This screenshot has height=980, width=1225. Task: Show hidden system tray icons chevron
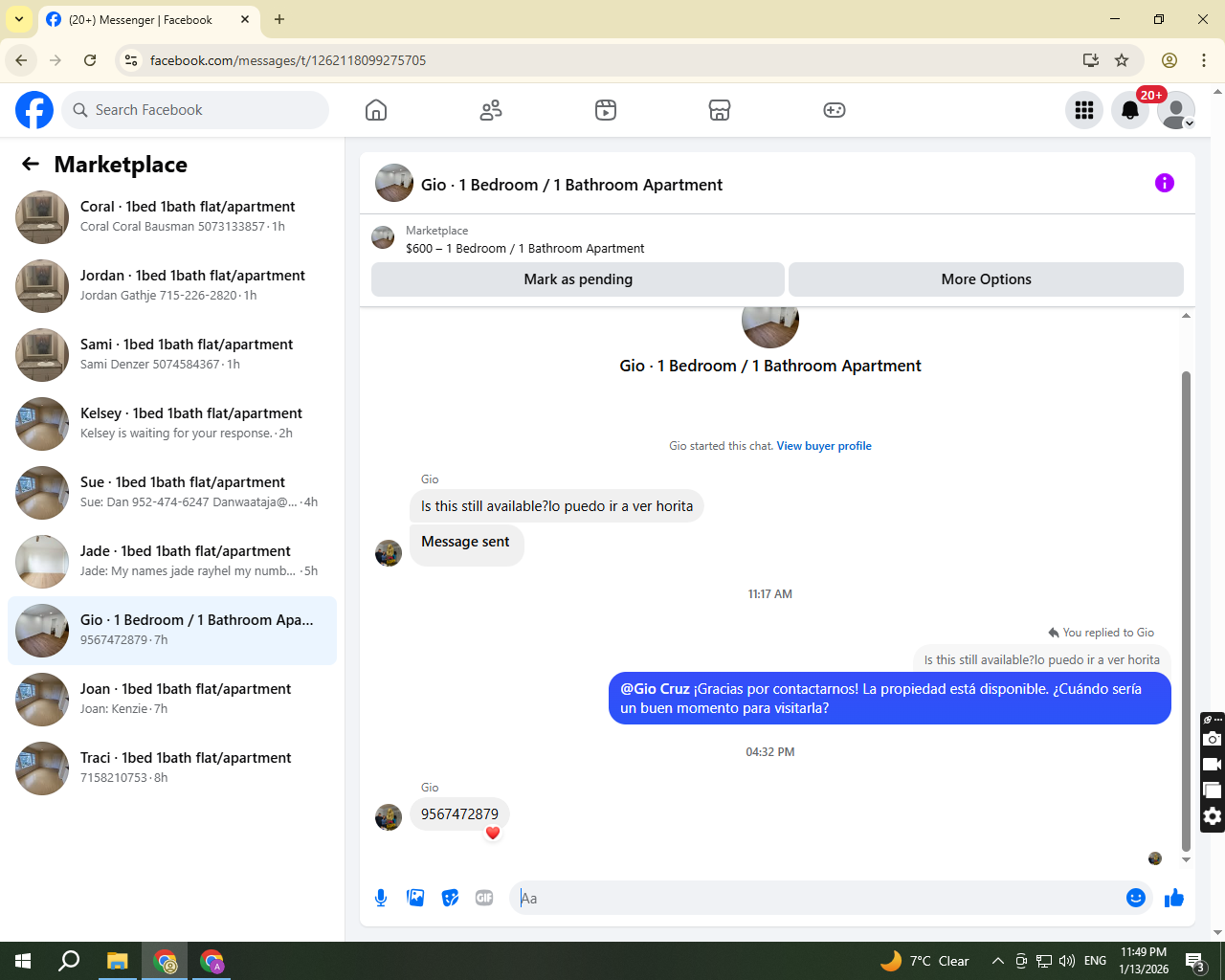pos(997,961)
